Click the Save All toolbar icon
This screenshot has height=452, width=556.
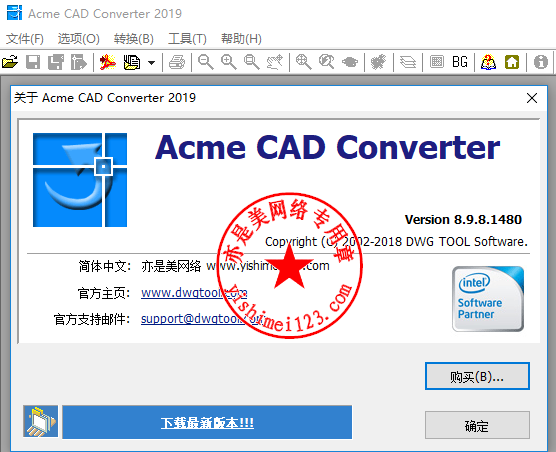pos(56,62)
